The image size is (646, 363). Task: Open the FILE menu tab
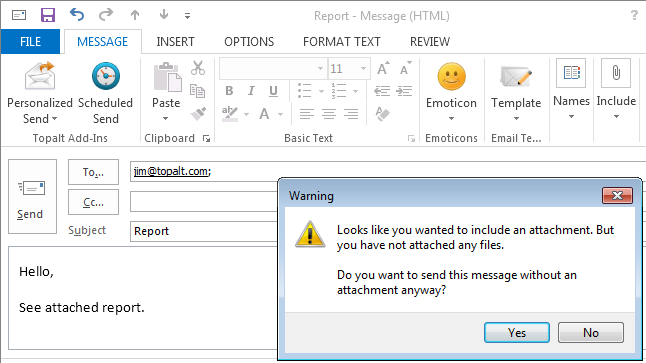30,42
